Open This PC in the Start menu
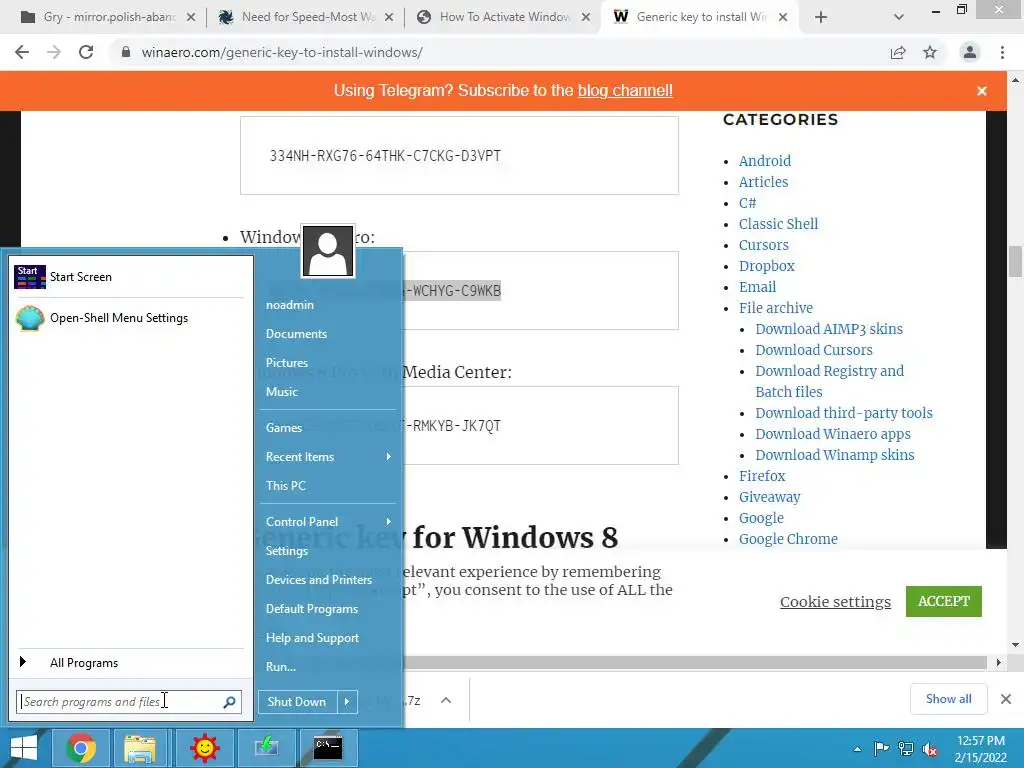 click(x=285, y=486)
